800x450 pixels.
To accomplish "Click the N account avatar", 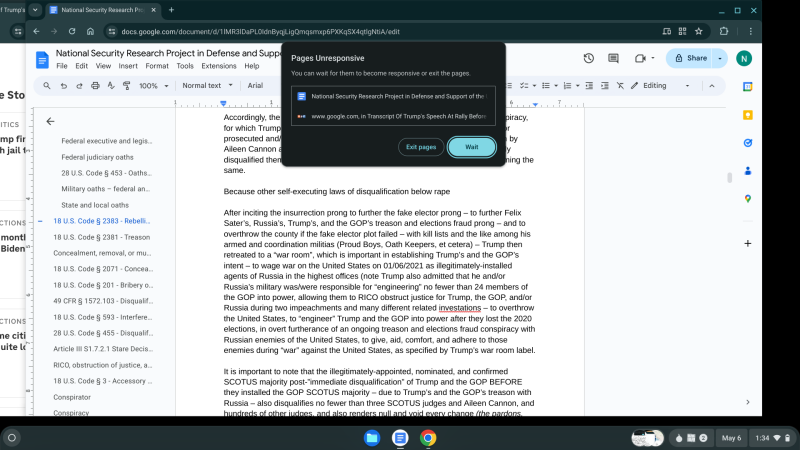I will [744, 58].
